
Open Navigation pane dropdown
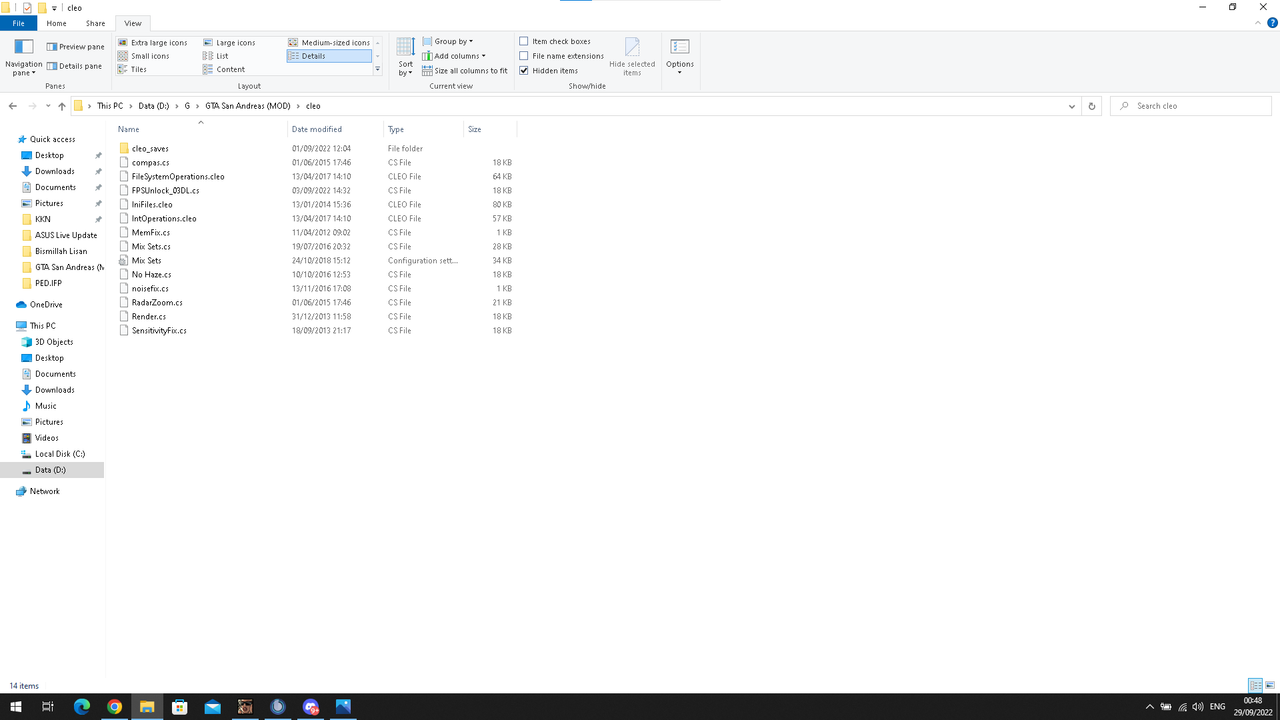point(23,58)
